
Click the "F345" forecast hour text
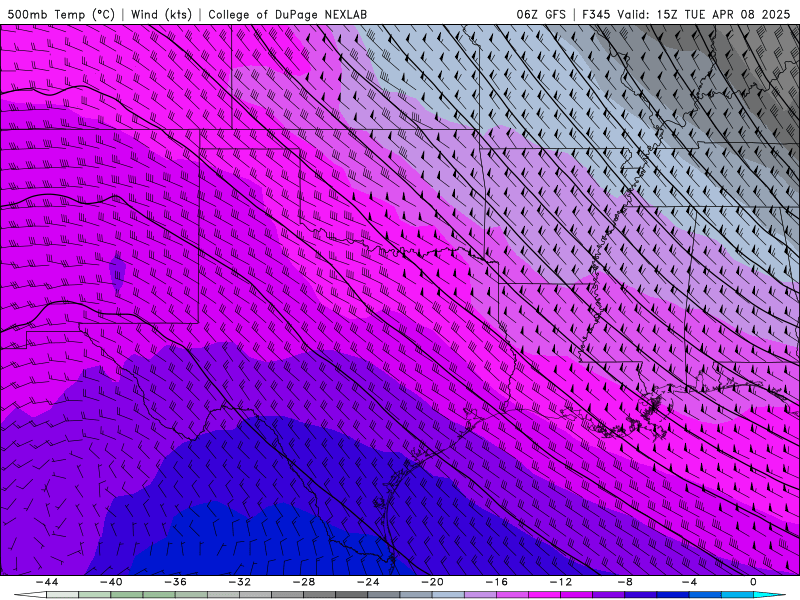pos(596,14)
